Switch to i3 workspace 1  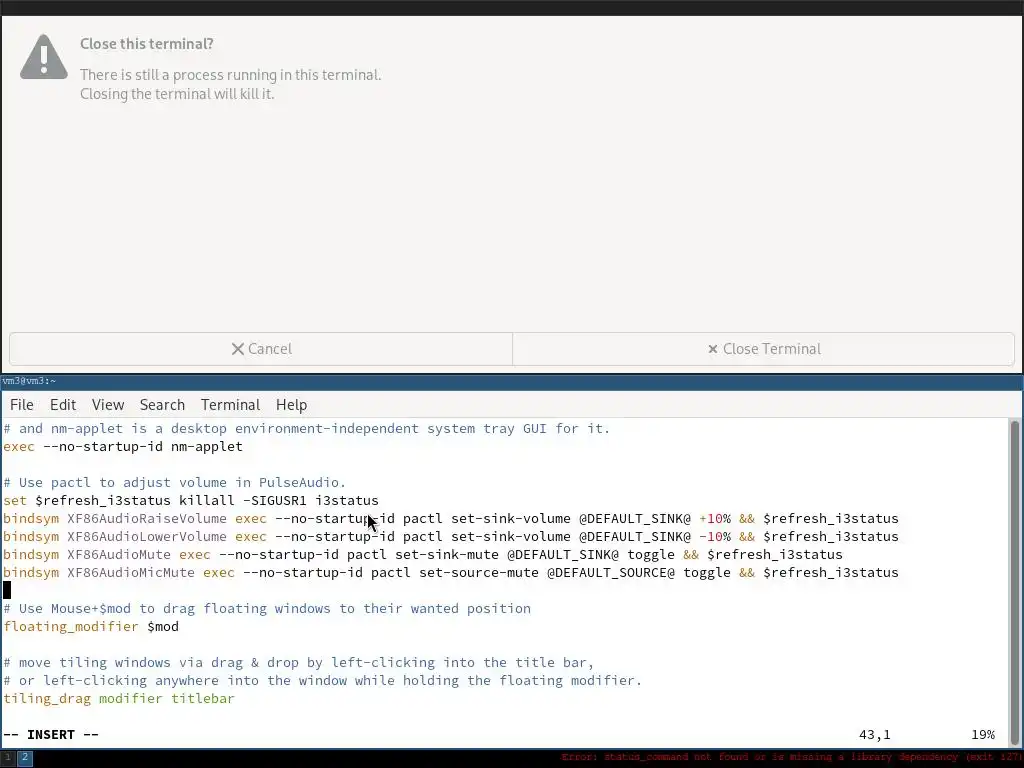(x=8, y=758)
